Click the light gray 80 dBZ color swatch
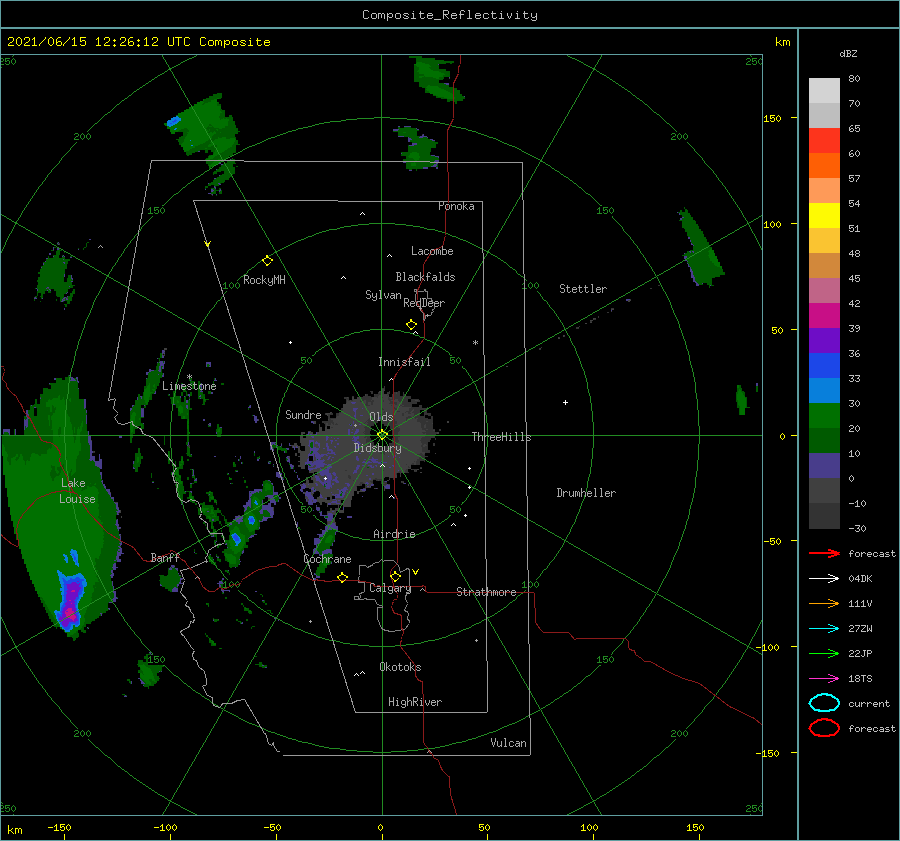This screenshot has height=841, width=900. click(x=824, y=90)
